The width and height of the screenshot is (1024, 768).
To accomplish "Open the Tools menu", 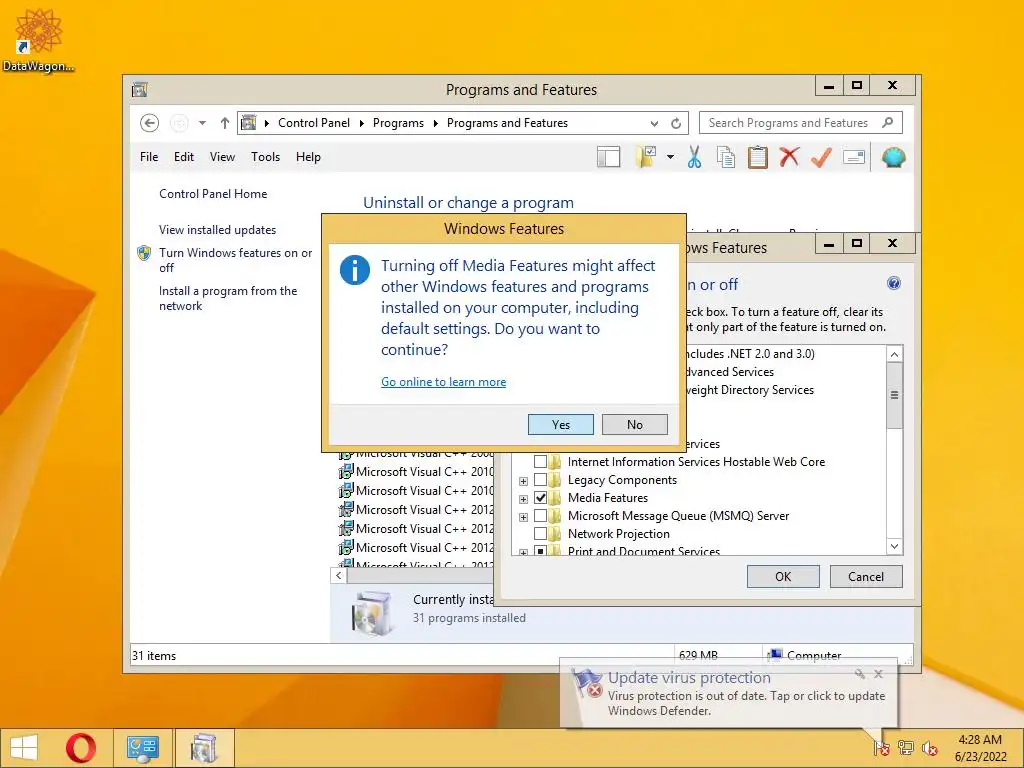I will pos(265,157).
